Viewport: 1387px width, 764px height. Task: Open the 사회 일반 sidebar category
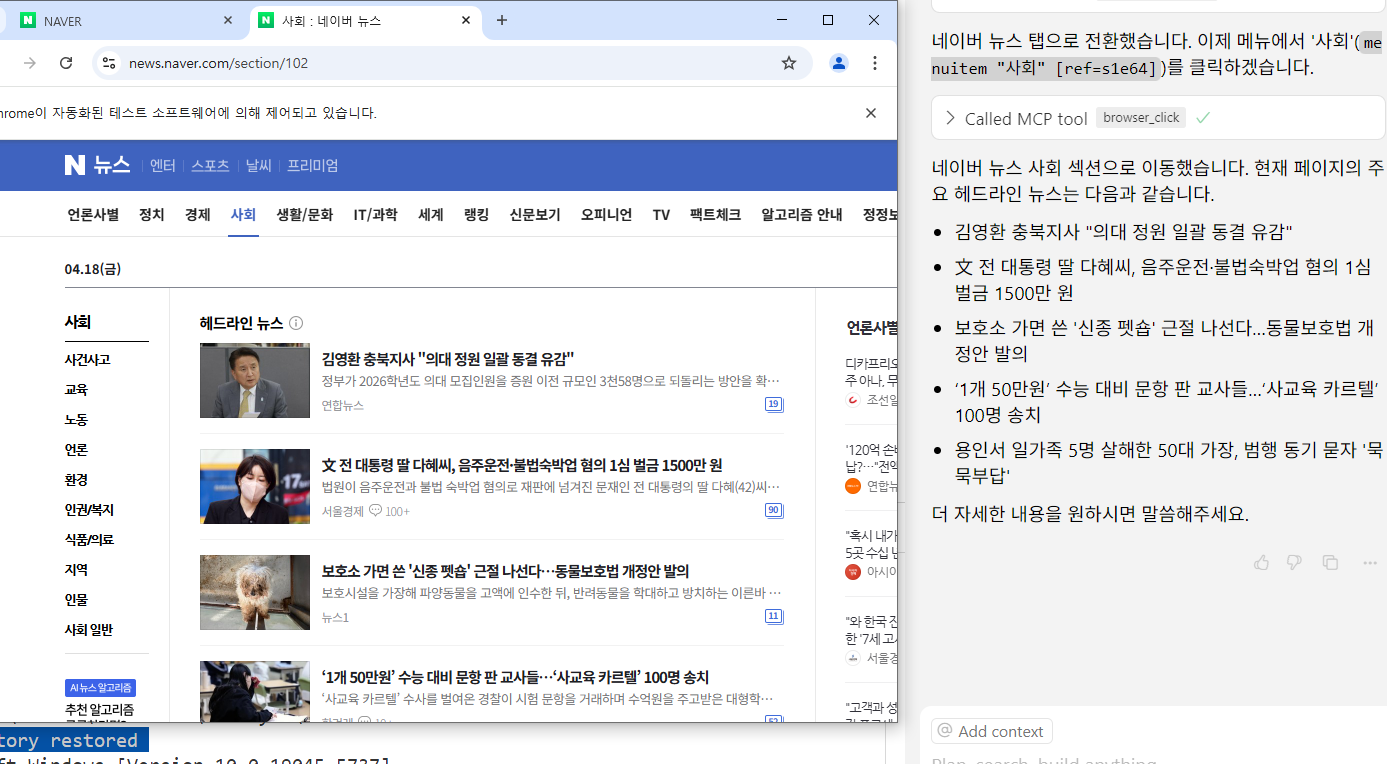pos(88,629)
